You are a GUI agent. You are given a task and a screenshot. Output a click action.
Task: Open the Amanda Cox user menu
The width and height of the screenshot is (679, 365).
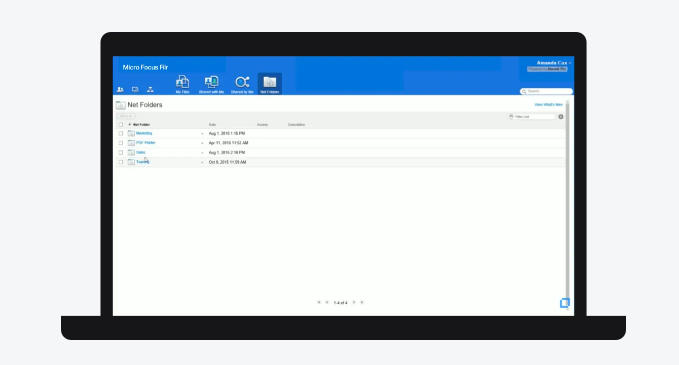[553, 63]
